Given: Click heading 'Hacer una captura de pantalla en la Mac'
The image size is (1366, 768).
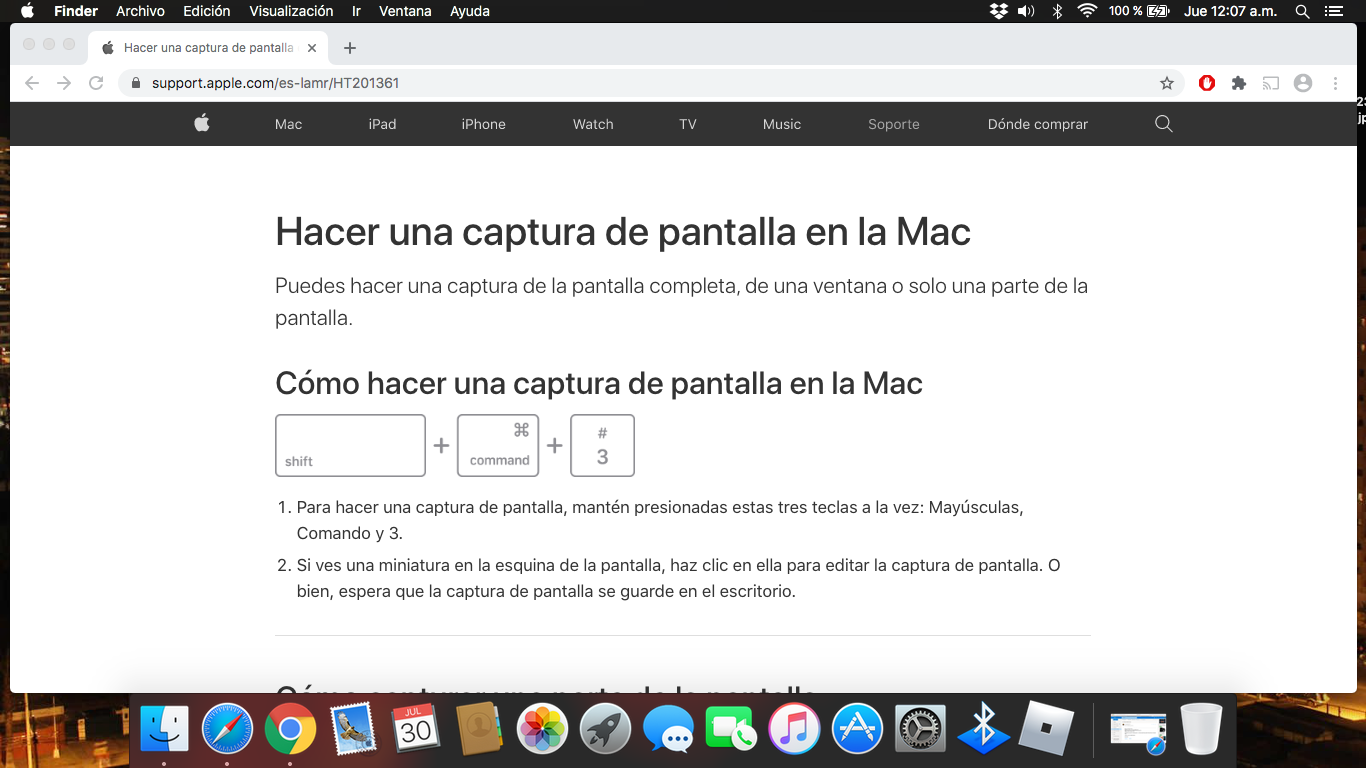Looking at the screenshot, I should 623,232.
